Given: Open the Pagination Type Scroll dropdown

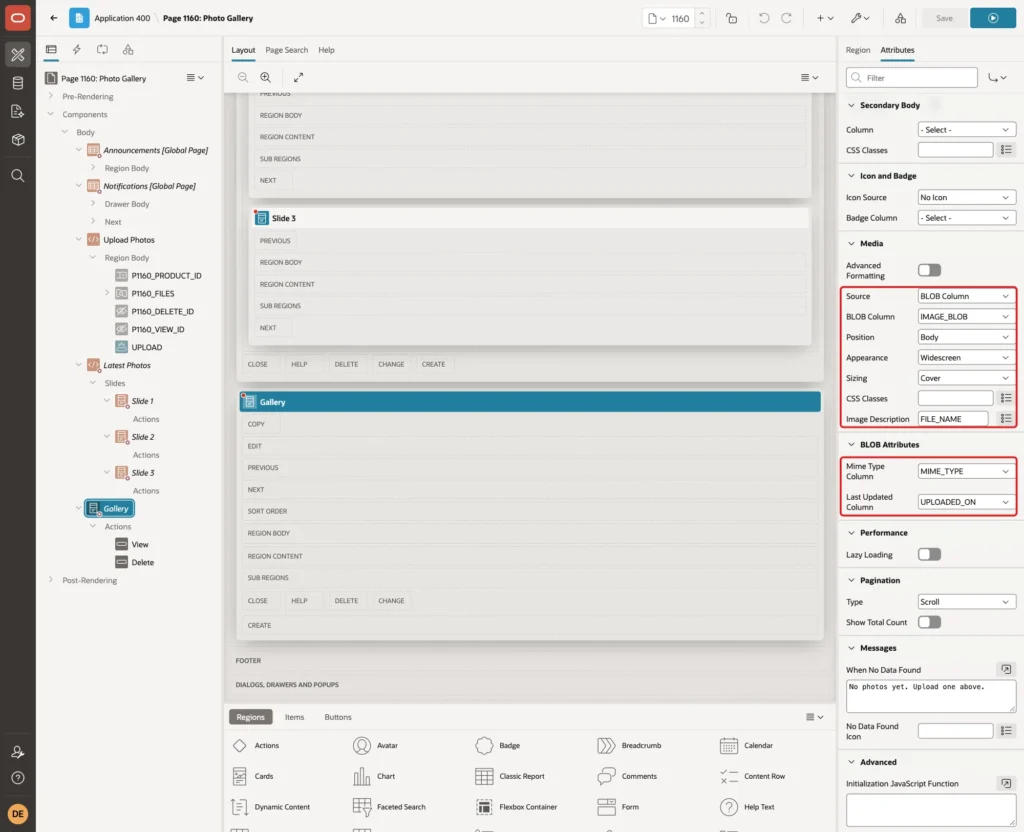Looking at the screenshot, I should (966, 602).
